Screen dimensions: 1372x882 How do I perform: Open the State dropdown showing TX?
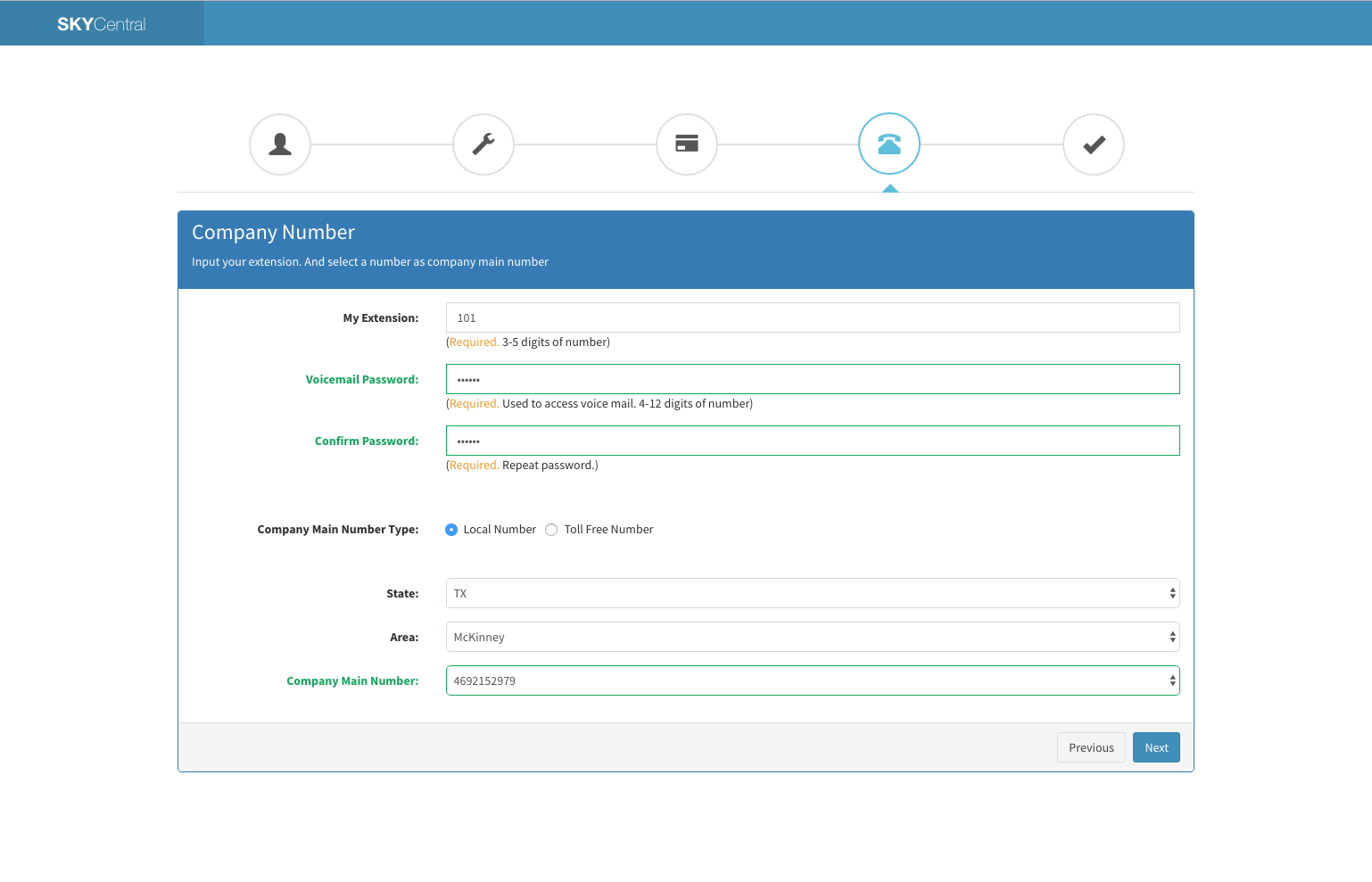pos(813,593)
